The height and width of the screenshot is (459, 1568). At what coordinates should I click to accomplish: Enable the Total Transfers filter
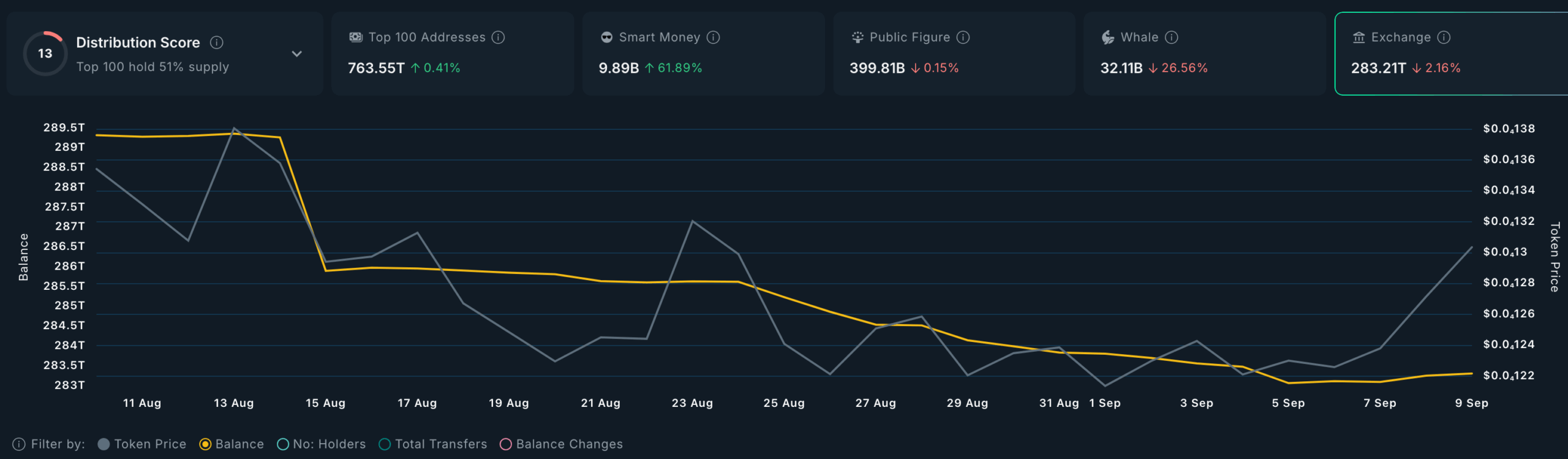(x=432, y=444)
